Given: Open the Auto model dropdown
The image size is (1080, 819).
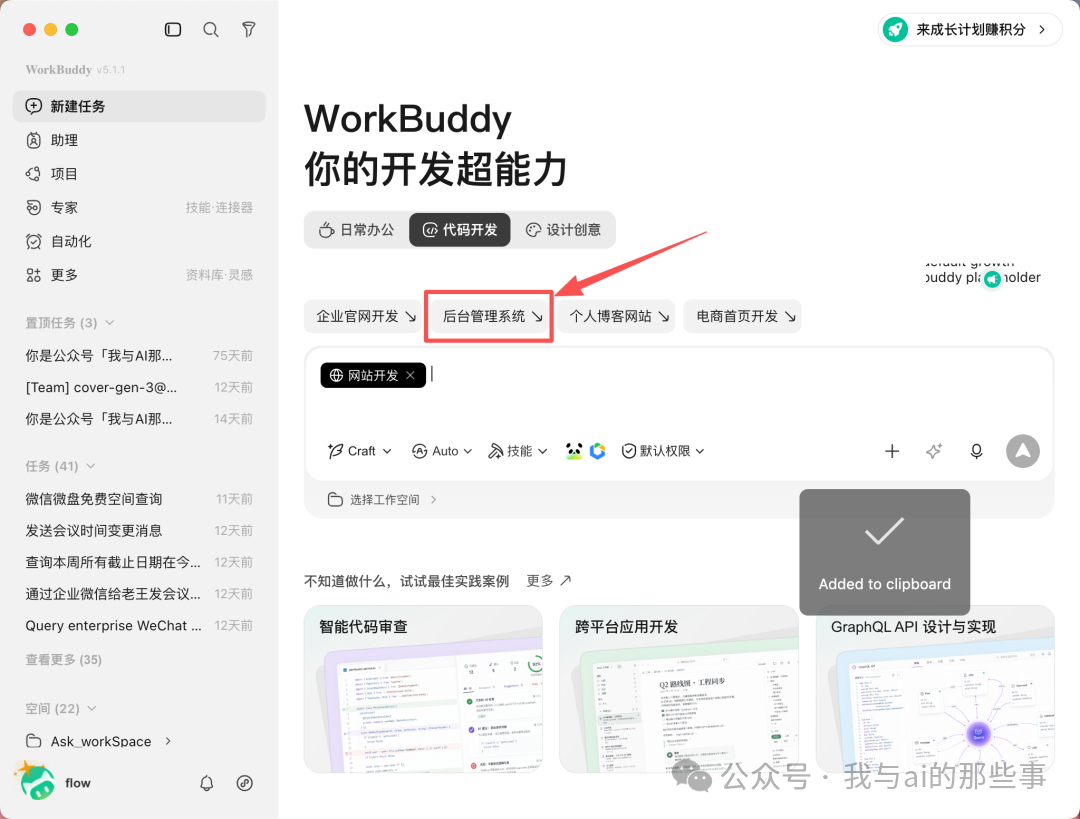Looking at the screenshot, I should click(442, 451).
